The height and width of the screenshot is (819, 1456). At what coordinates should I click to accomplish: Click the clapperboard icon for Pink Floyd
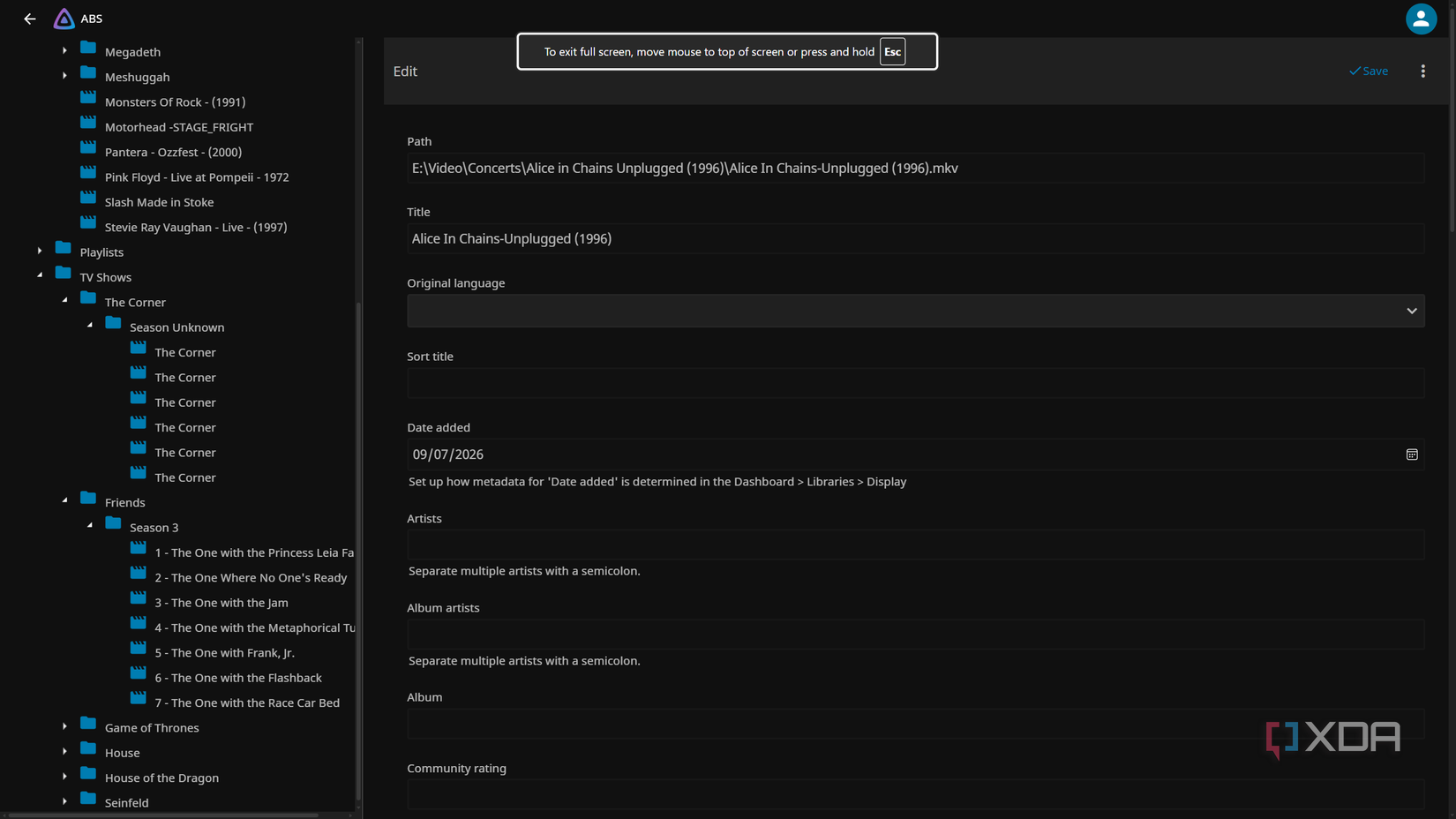pos(88,172)
